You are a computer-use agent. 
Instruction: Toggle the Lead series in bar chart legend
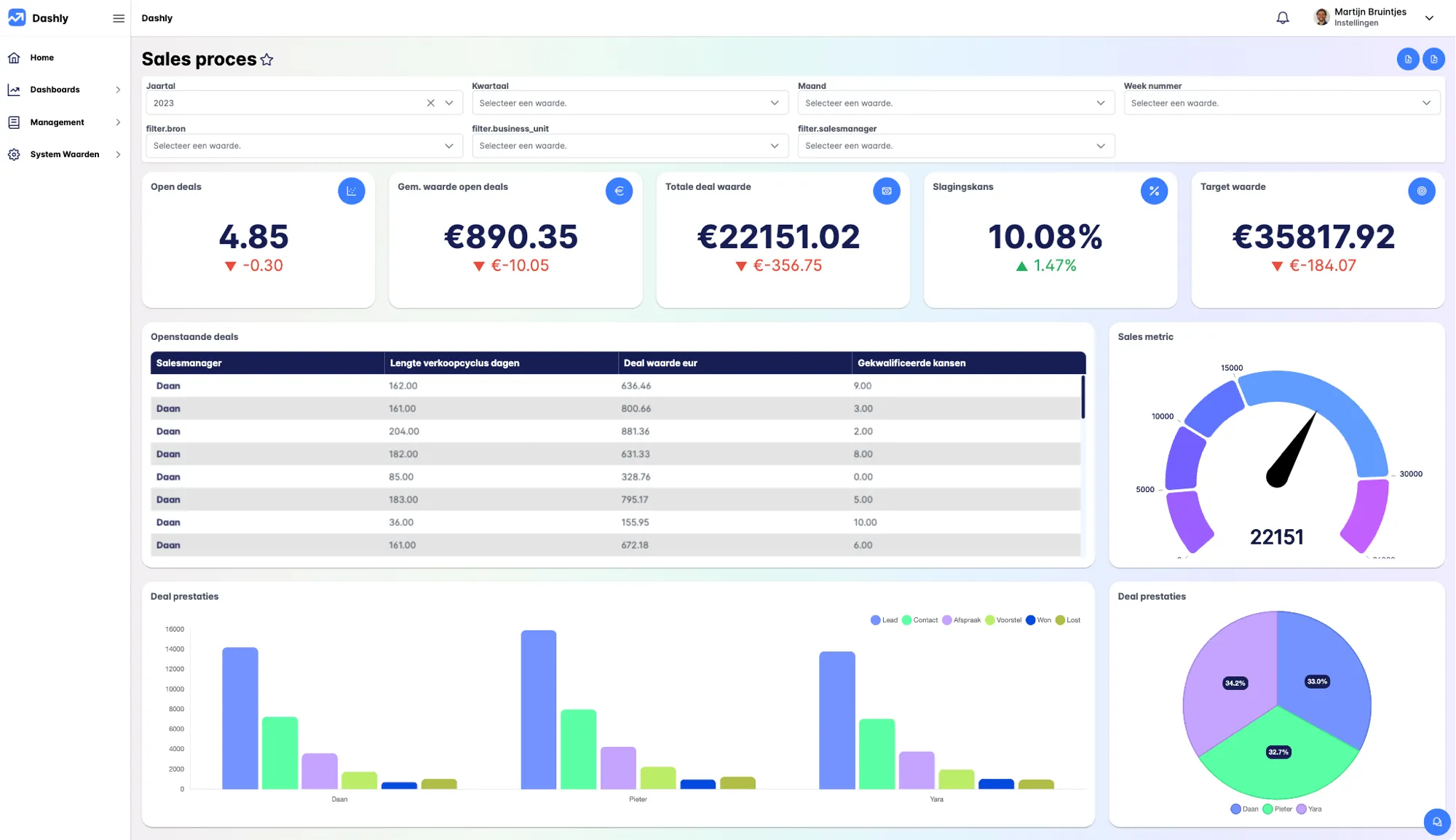point(884,620)
